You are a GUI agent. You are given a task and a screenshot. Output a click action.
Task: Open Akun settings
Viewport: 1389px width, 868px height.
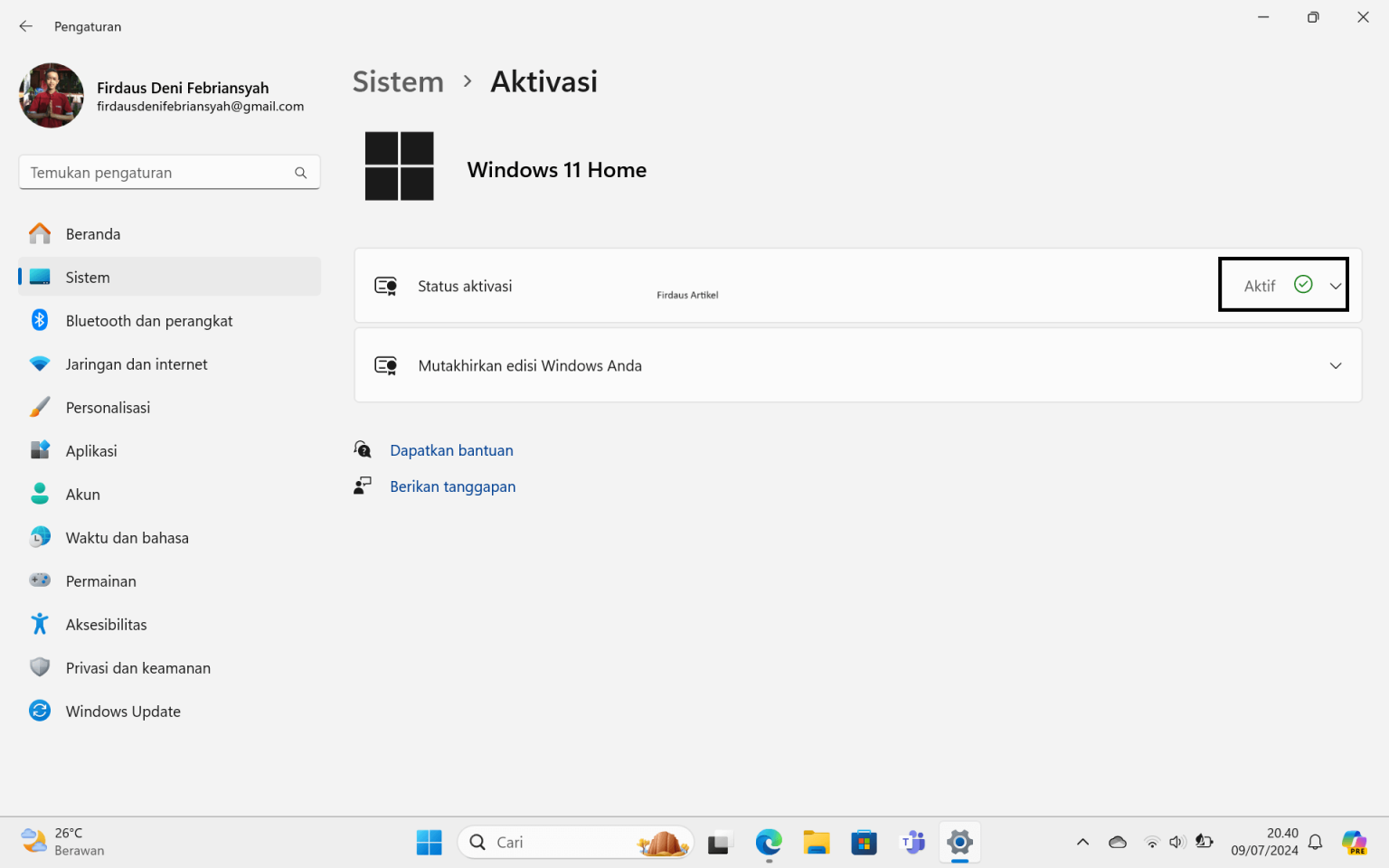coord(82,494)
